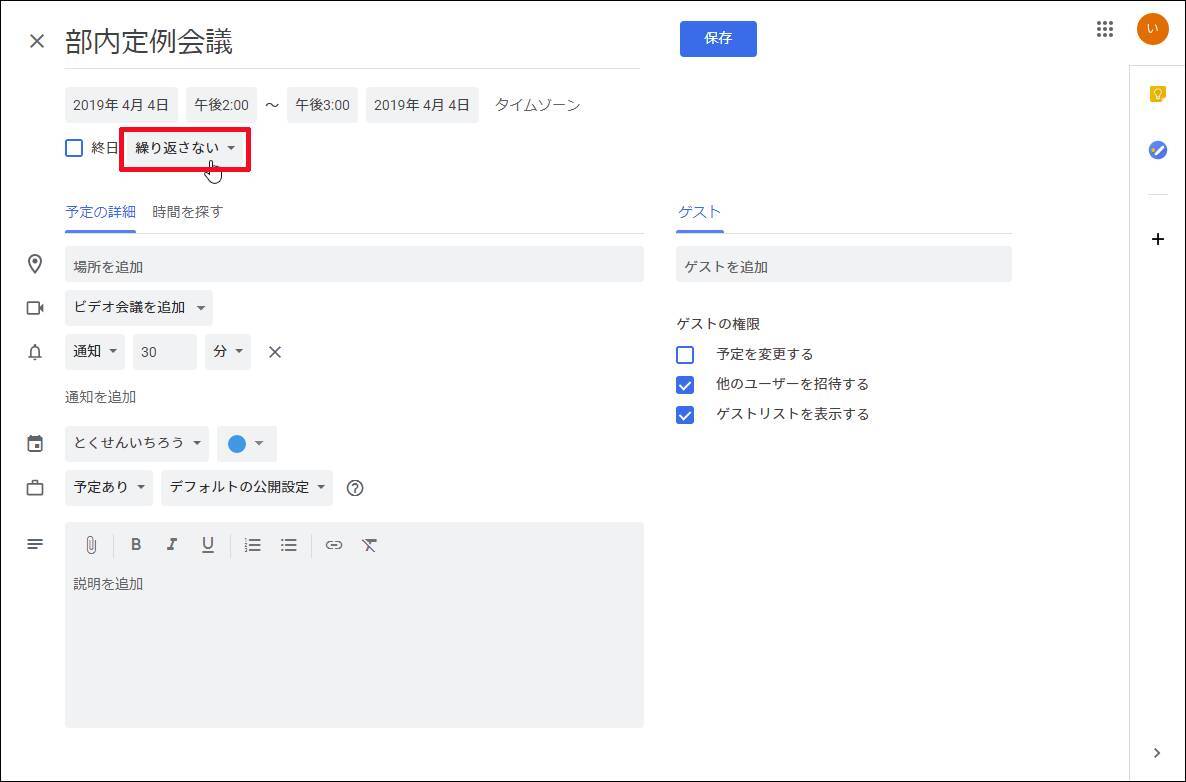Click the 場所を追加 location field
Viewport: 1186px width, 782px height.
click(354, 265)
